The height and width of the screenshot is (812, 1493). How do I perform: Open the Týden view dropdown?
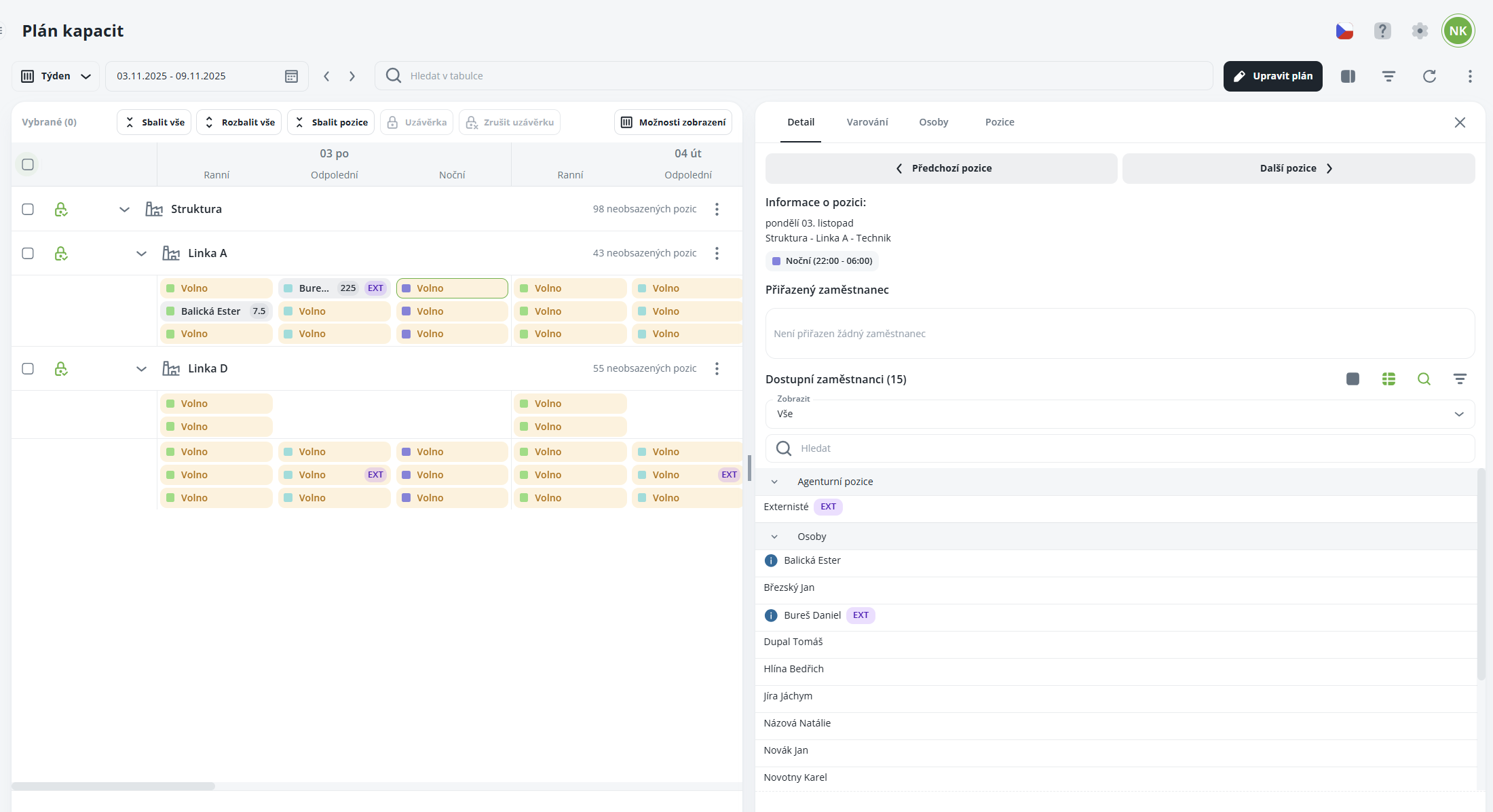point(56,76)
